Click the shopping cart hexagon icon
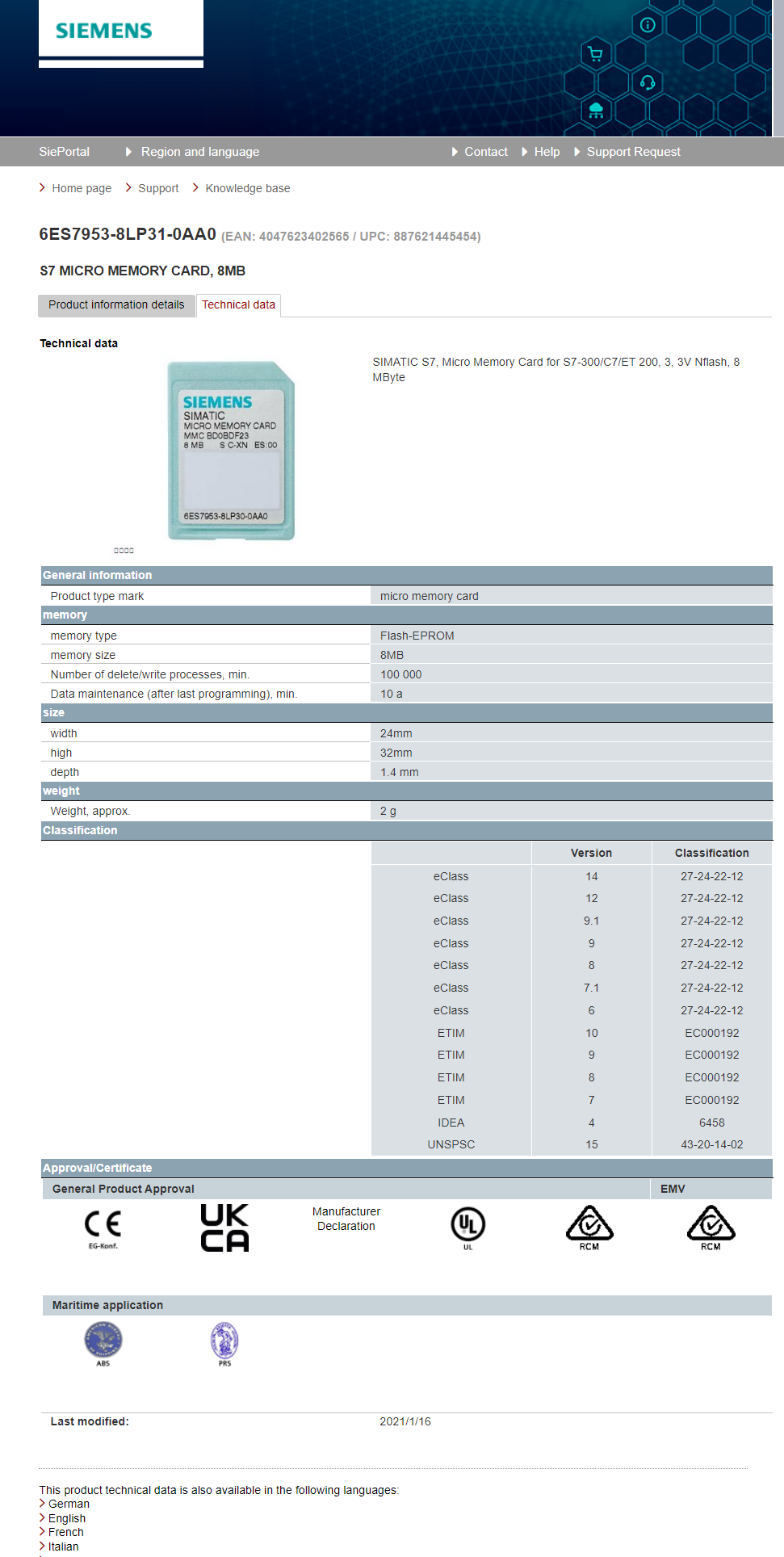Viewport: 784px width, 1557px height. coord(596,54)
